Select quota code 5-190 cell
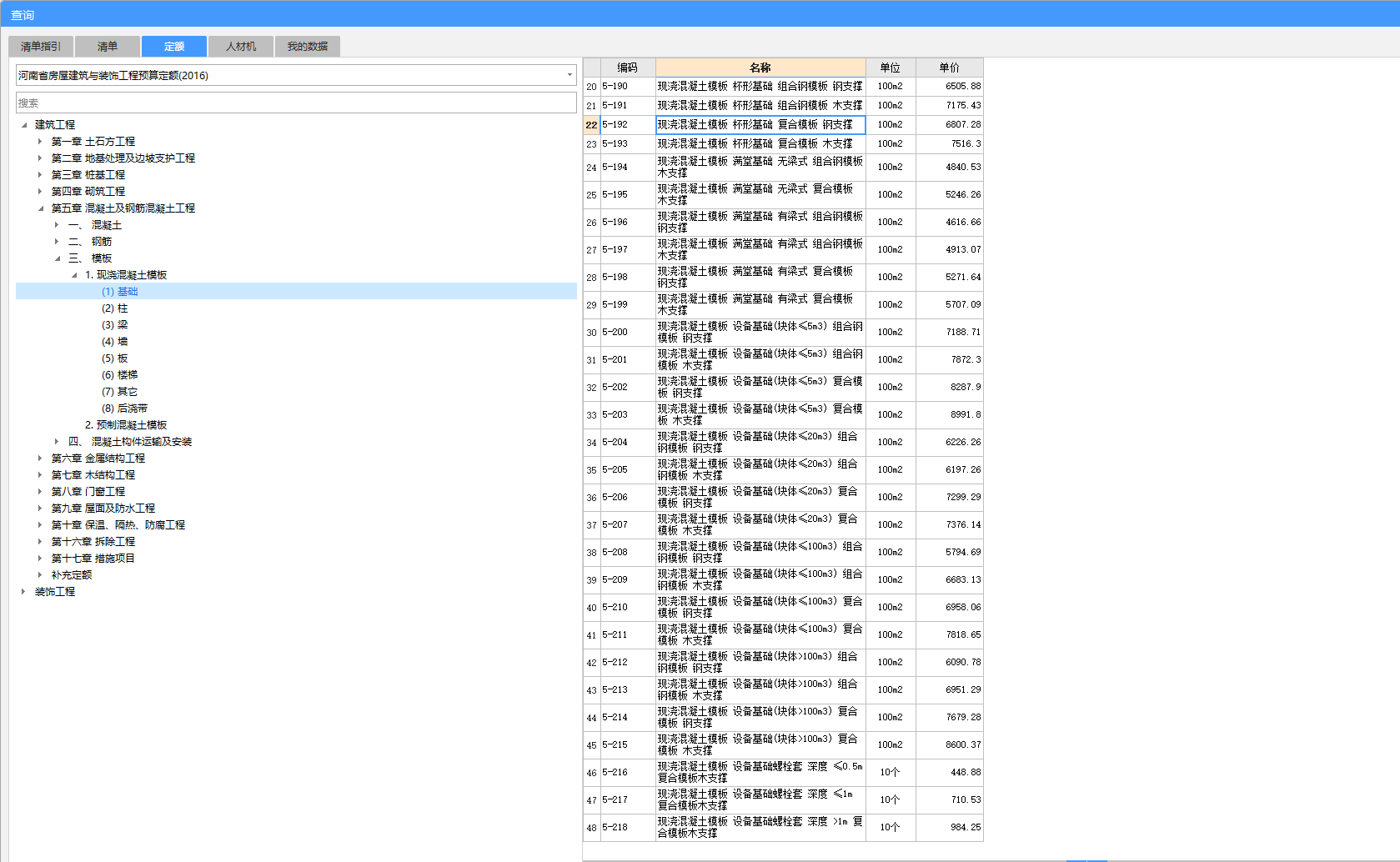This screenshot has width=1400, height=862. (x=628, y=87)
